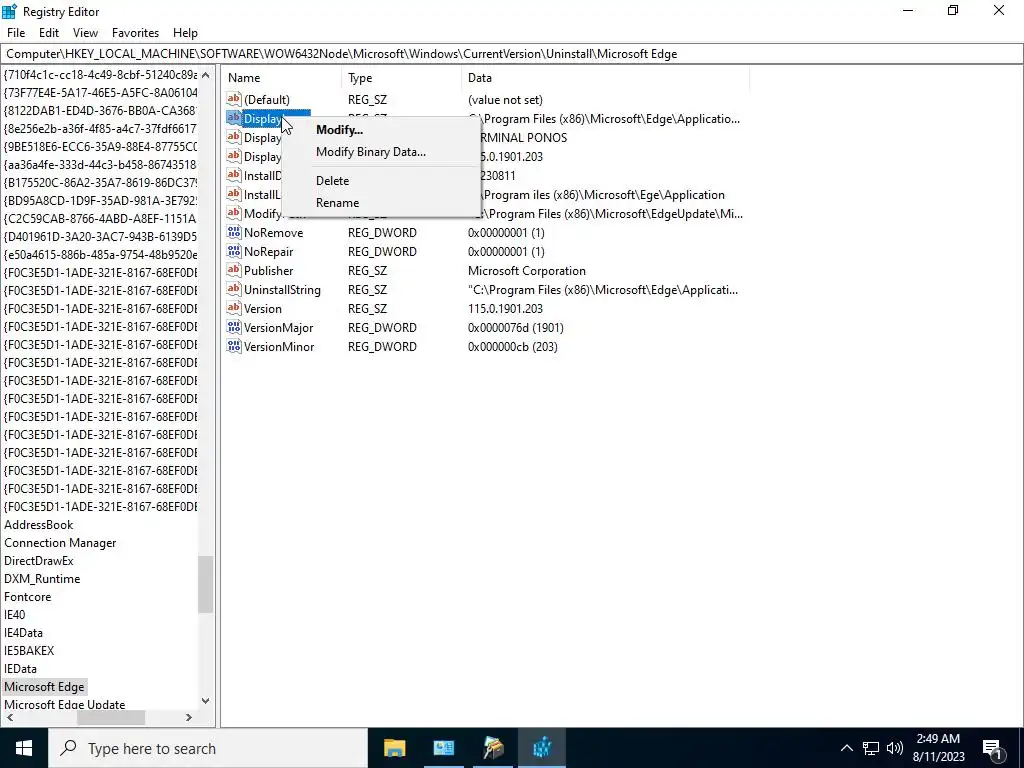Click the registry path address bar
Viewport: 1024px width, 768px height.
[511, 54]
